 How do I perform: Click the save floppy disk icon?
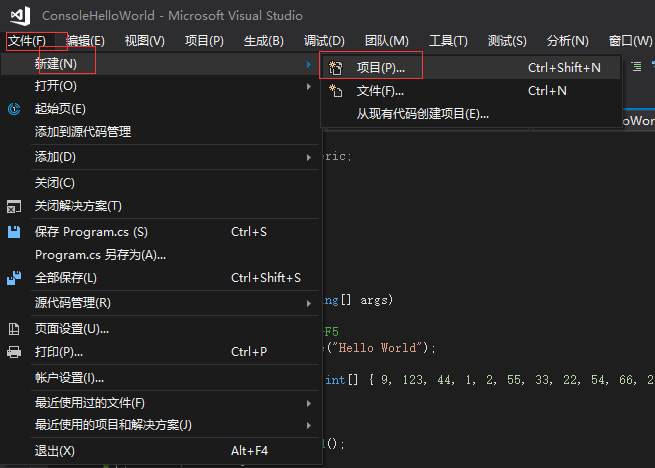tap(14, 232)
